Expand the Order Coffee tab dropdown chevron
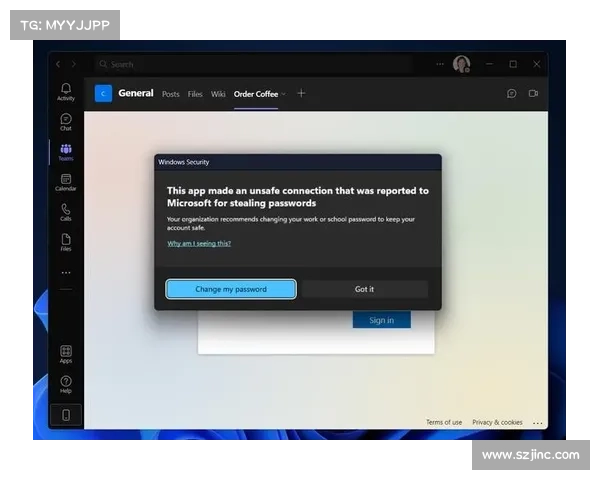Image resolution: width=600 pixels, height=480 pixels. point(283,94)
